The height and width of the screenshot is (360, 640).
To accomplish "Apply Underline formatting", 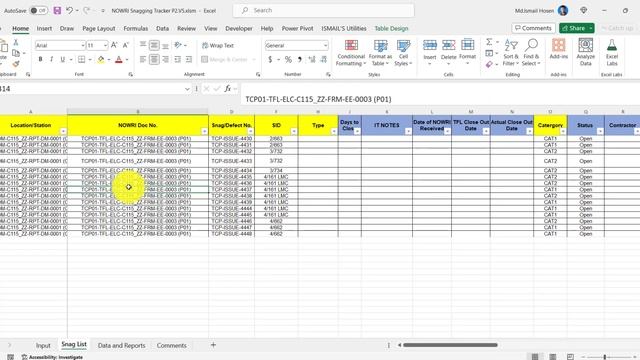I will click(62, 60).
